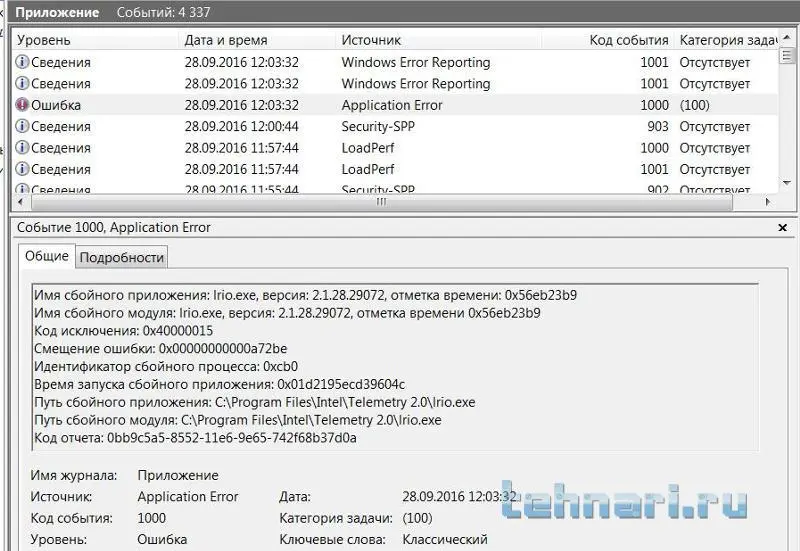Screen dimensions: 800x551
Task: Click the line 'Путь сбойного модуля'
Action: point(238,420)
